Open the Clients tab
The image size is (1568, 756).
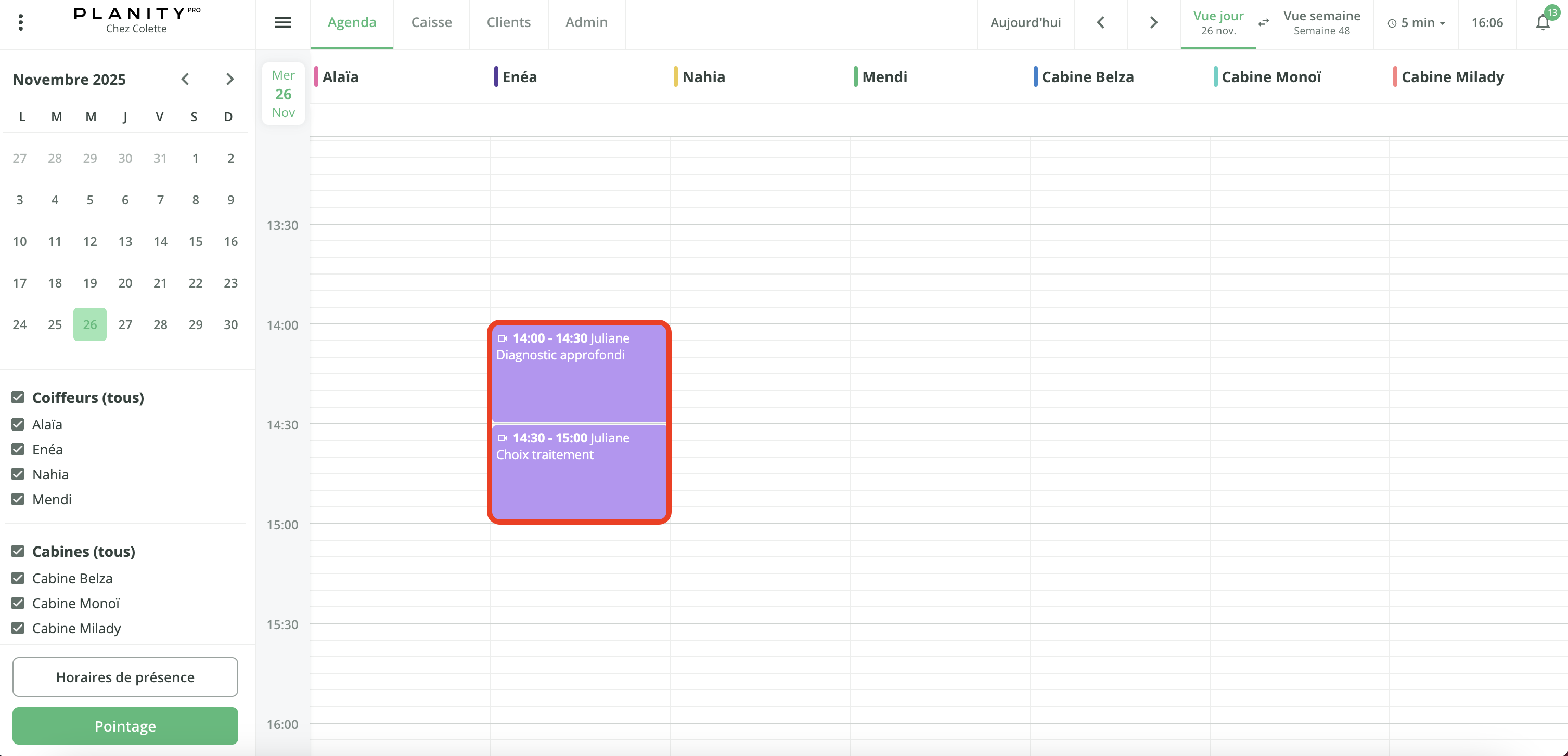click(x=508, y=22)
